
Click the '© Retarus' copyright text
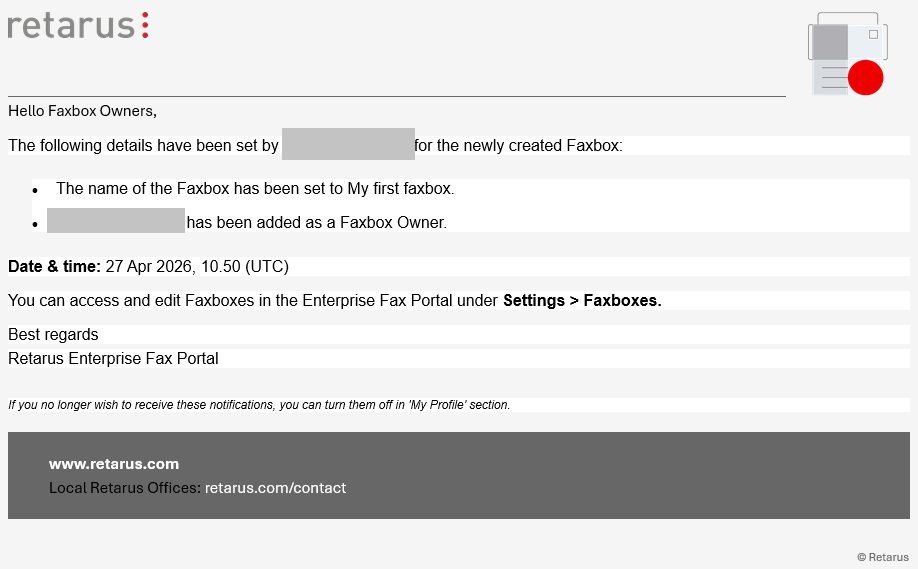click(883, 557)
